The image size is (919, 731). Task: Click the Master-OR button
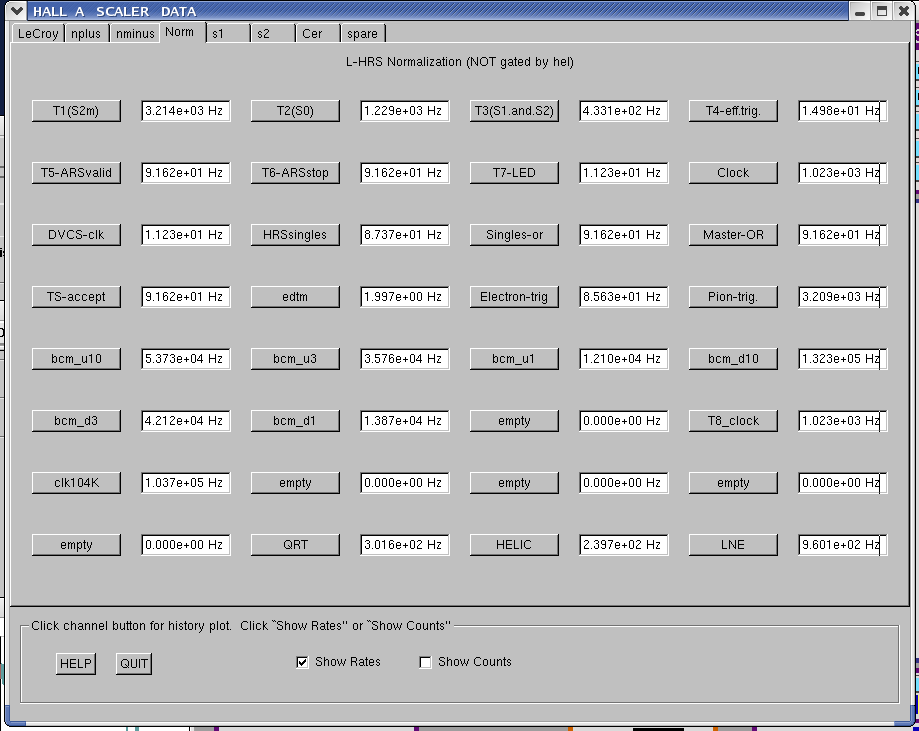733,235
